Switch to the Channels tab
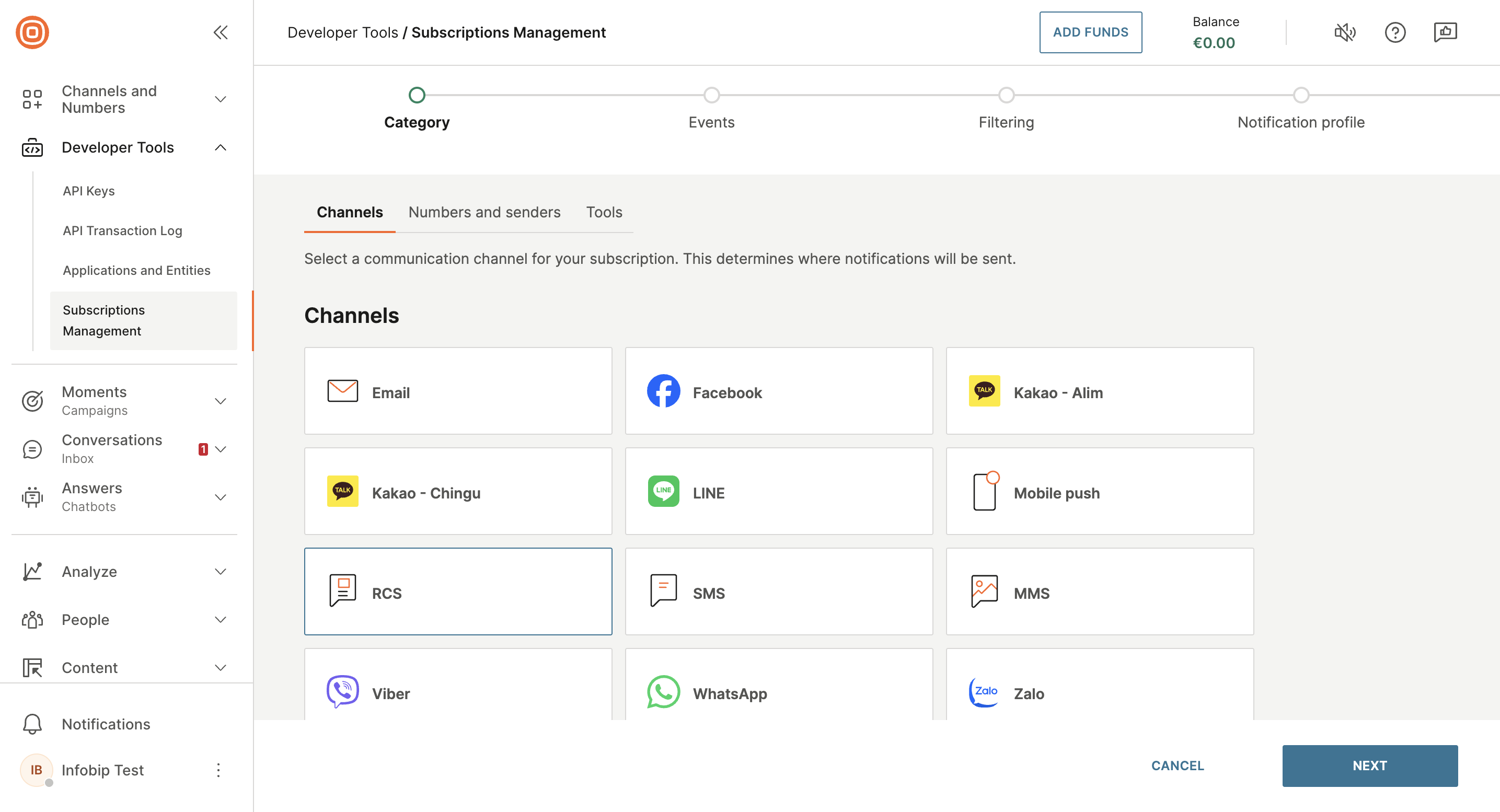 [349, 213]
